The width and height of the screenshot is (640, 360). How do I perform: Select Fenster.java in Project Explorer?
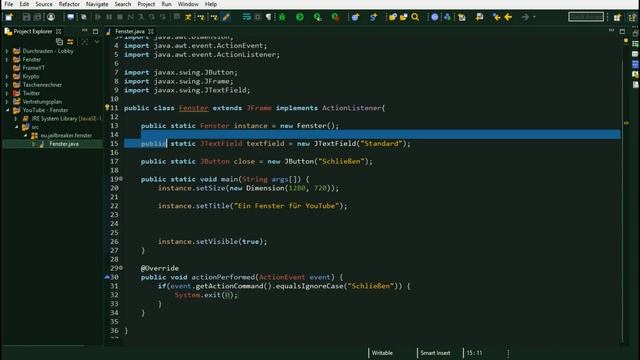(64, 144)
